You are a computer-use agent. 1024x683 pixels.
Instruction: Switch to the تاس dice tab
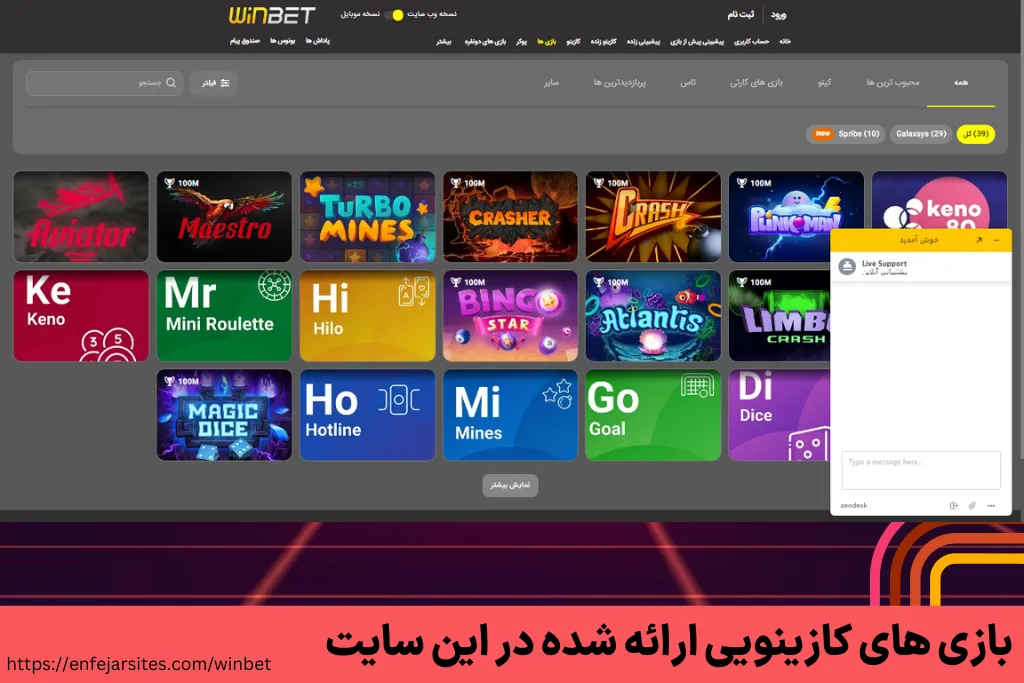pyautogui.click(x=688, y=82)
